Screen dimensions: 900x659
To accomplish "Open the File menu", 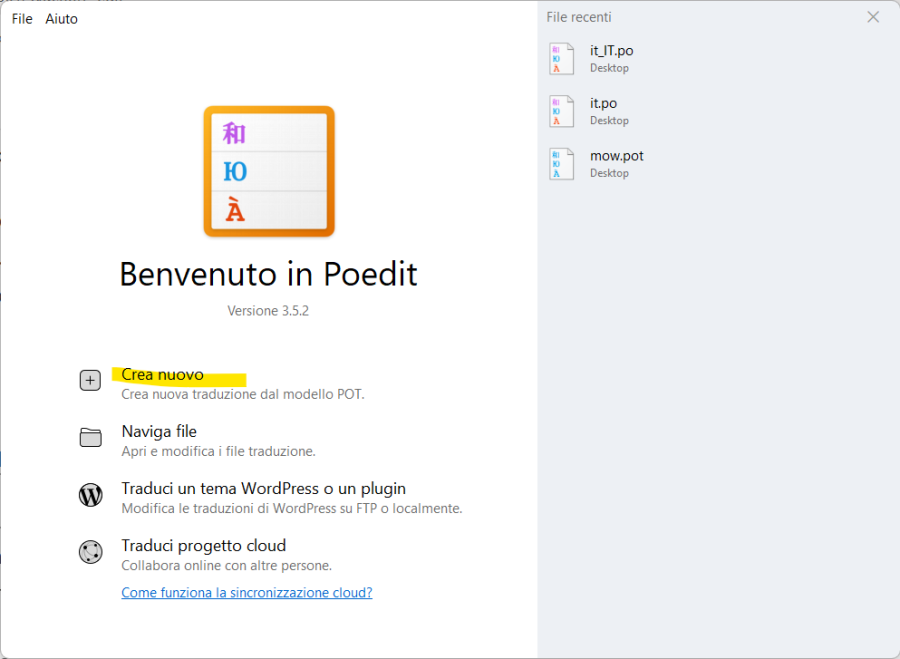I will click(x=22, y=19).
